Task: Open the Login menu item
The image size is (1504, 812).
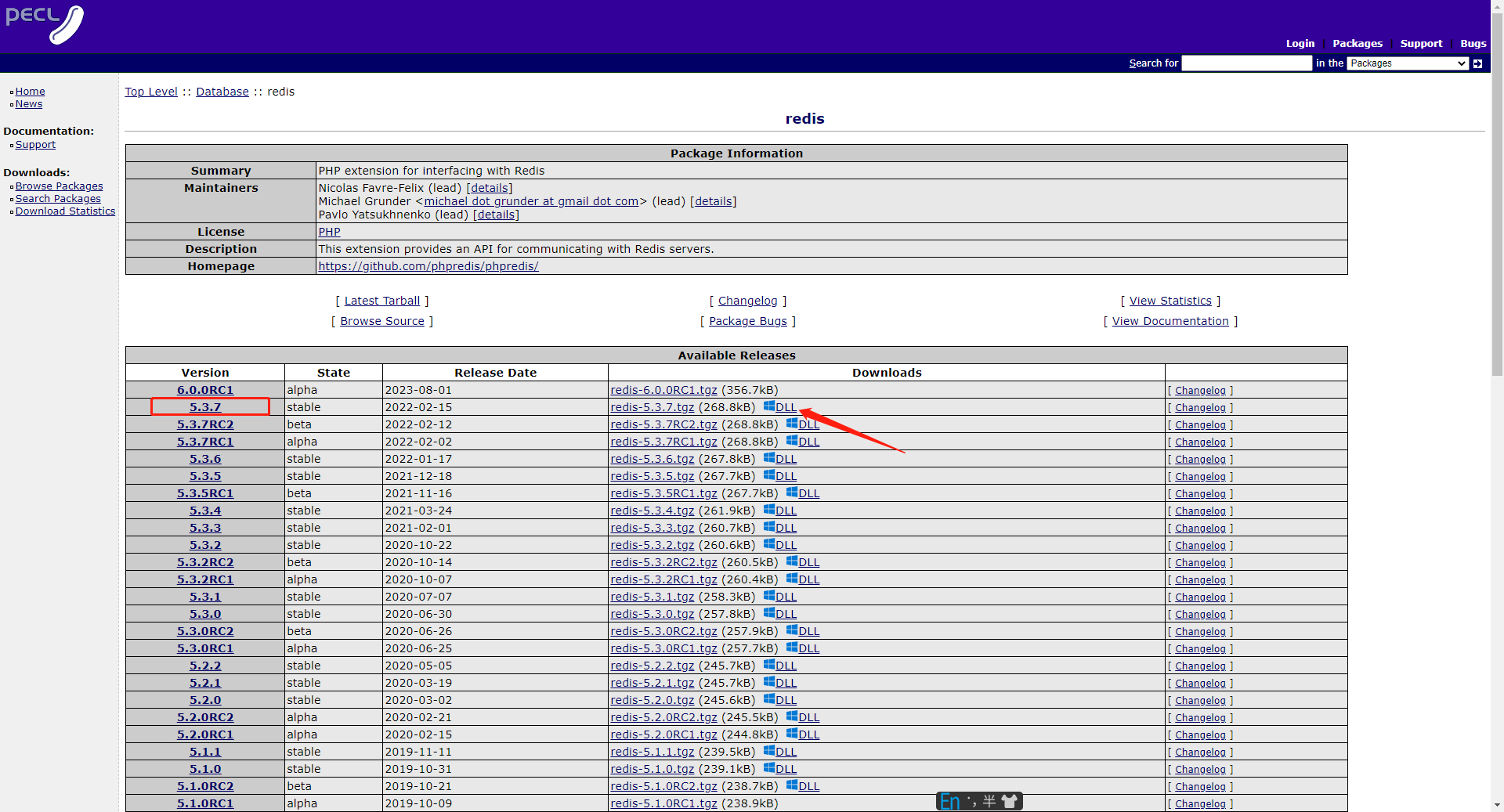Action: tap(1300, 44)
